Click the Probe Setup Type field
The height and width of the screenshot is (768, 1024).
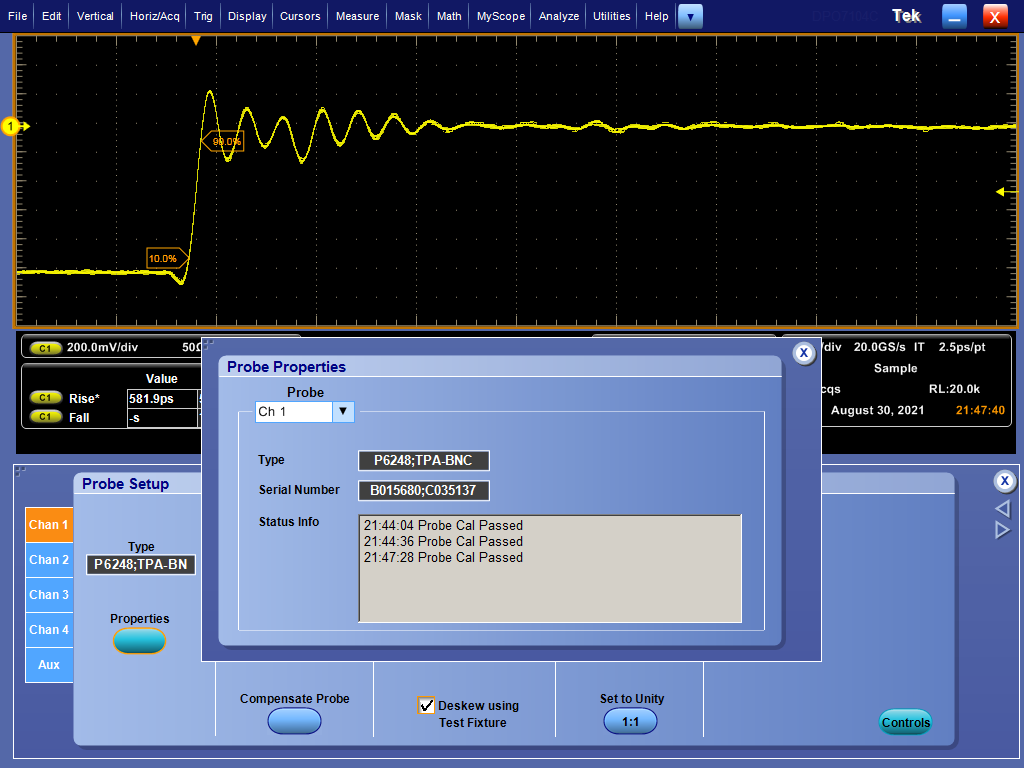141,564
